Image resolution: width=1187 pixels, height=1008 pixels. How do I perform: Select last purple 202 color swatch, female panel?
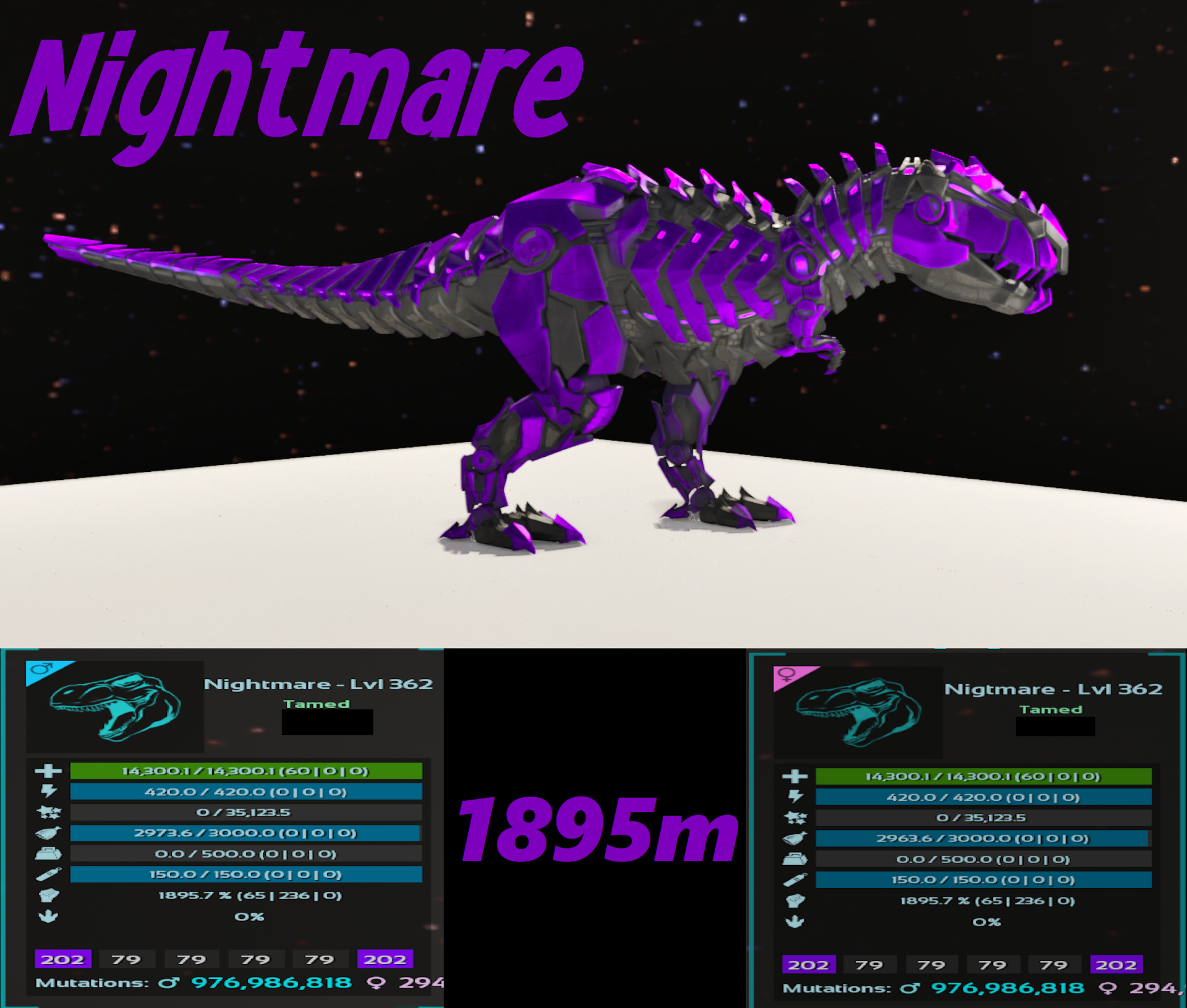pyautogui.click(x=1116, y=965)
